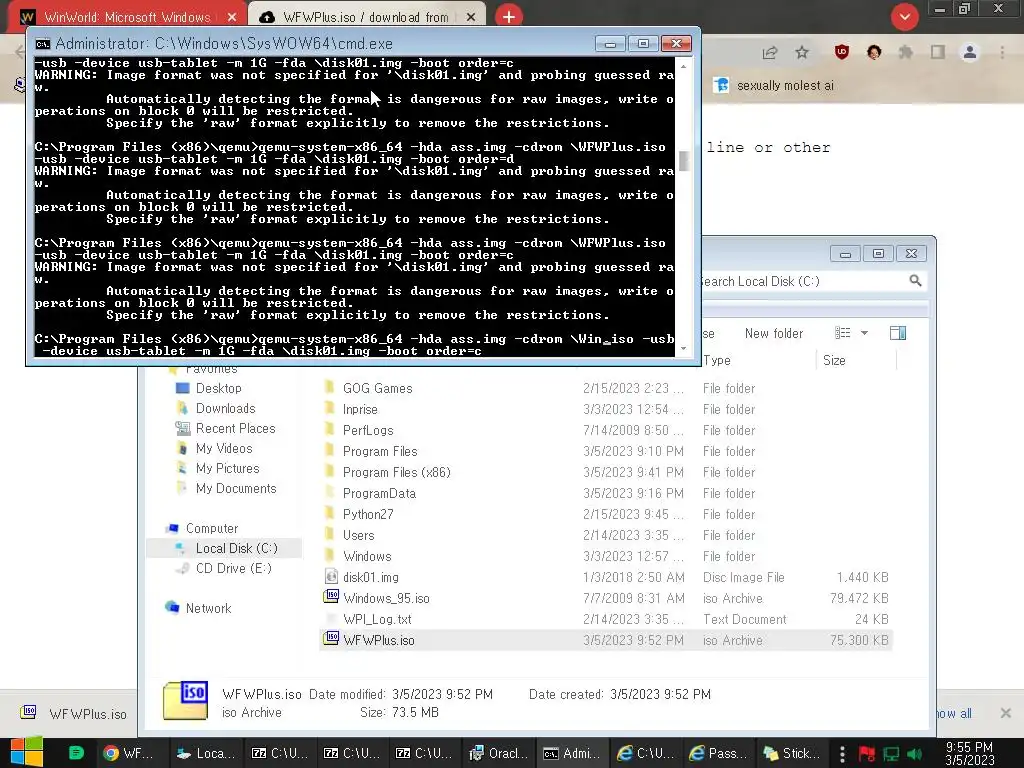Switch to WinWorld Microsoft Windows tab
The image size is (1024, 768).
127,17
